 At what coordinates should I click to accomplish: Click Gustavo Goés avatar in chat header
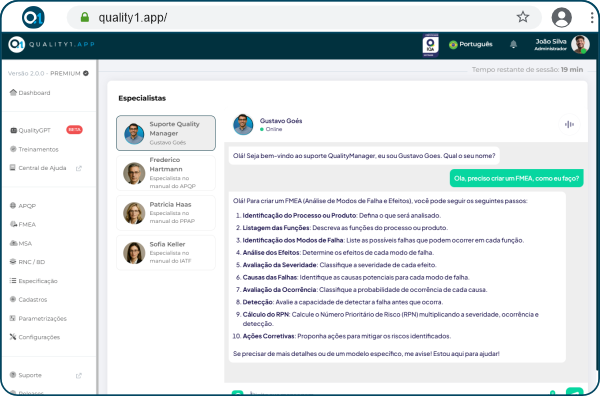point(243,124)
